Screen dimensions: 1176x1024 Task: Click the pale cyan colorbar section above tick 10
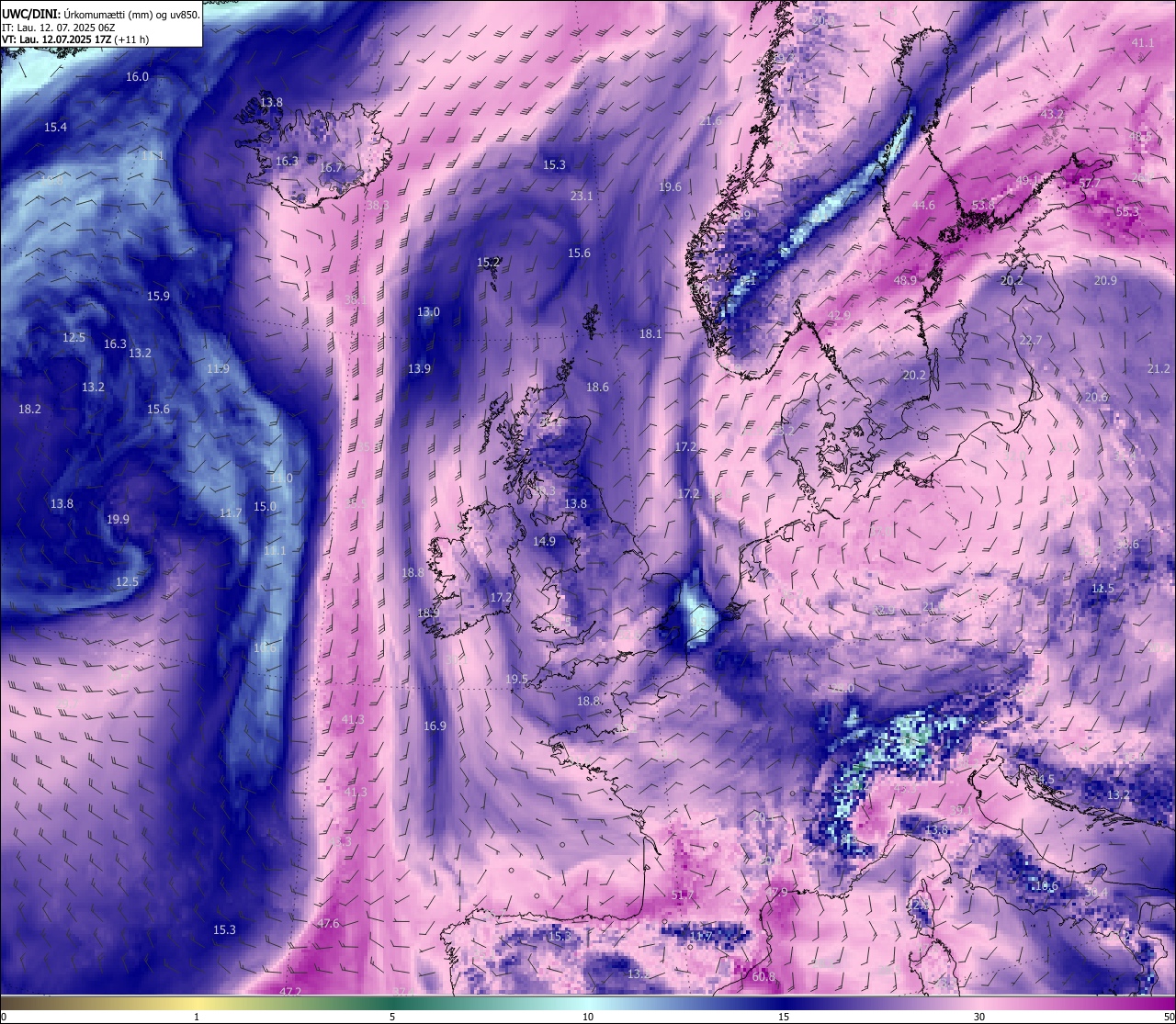588,1002
